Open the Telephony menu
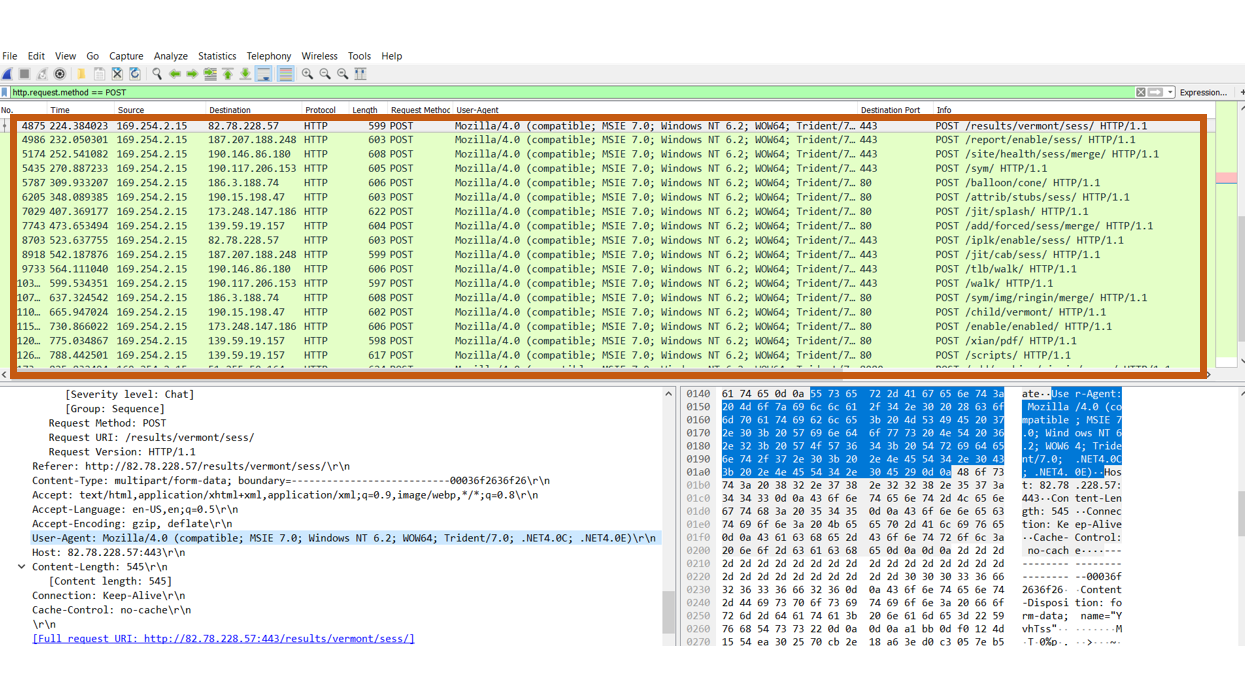This screenshot has height=699, width=1245. point(269,56)
